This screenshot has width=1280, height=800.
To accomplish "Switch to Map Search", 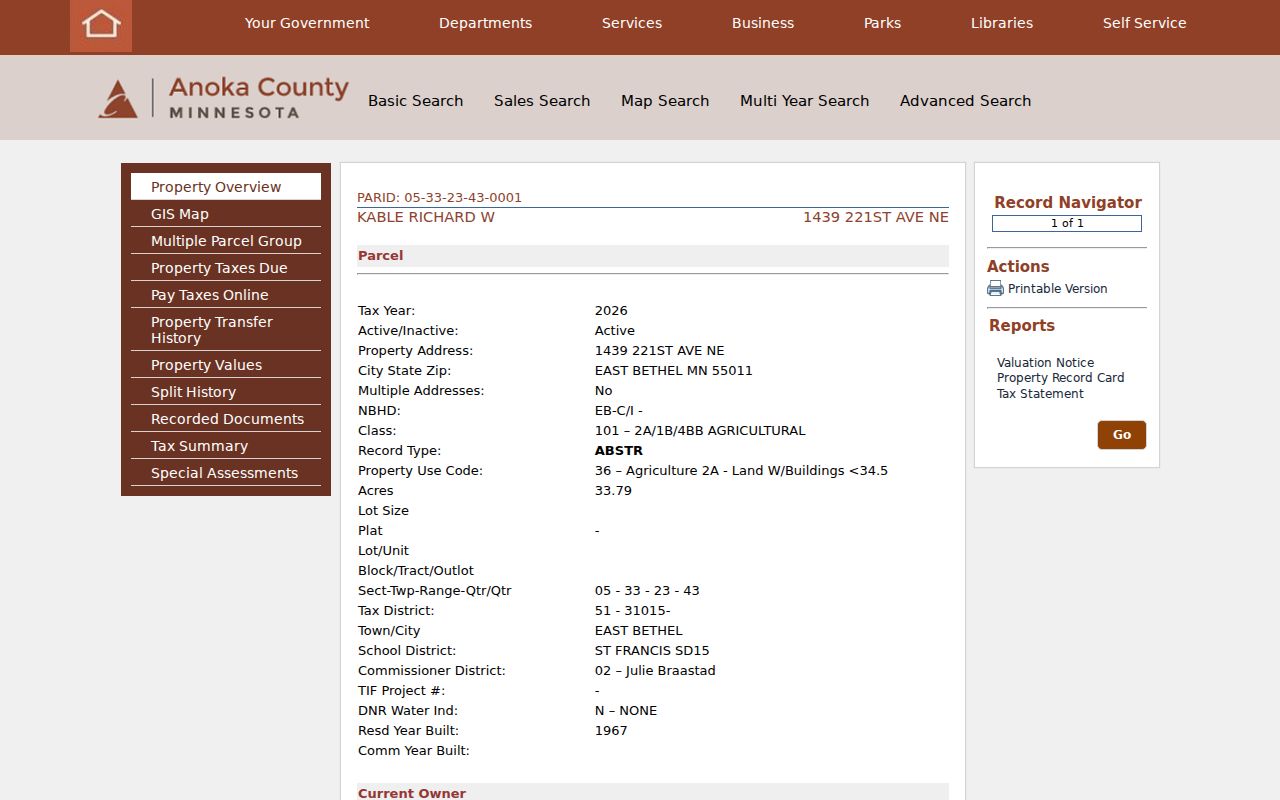I will pos(665,101).
